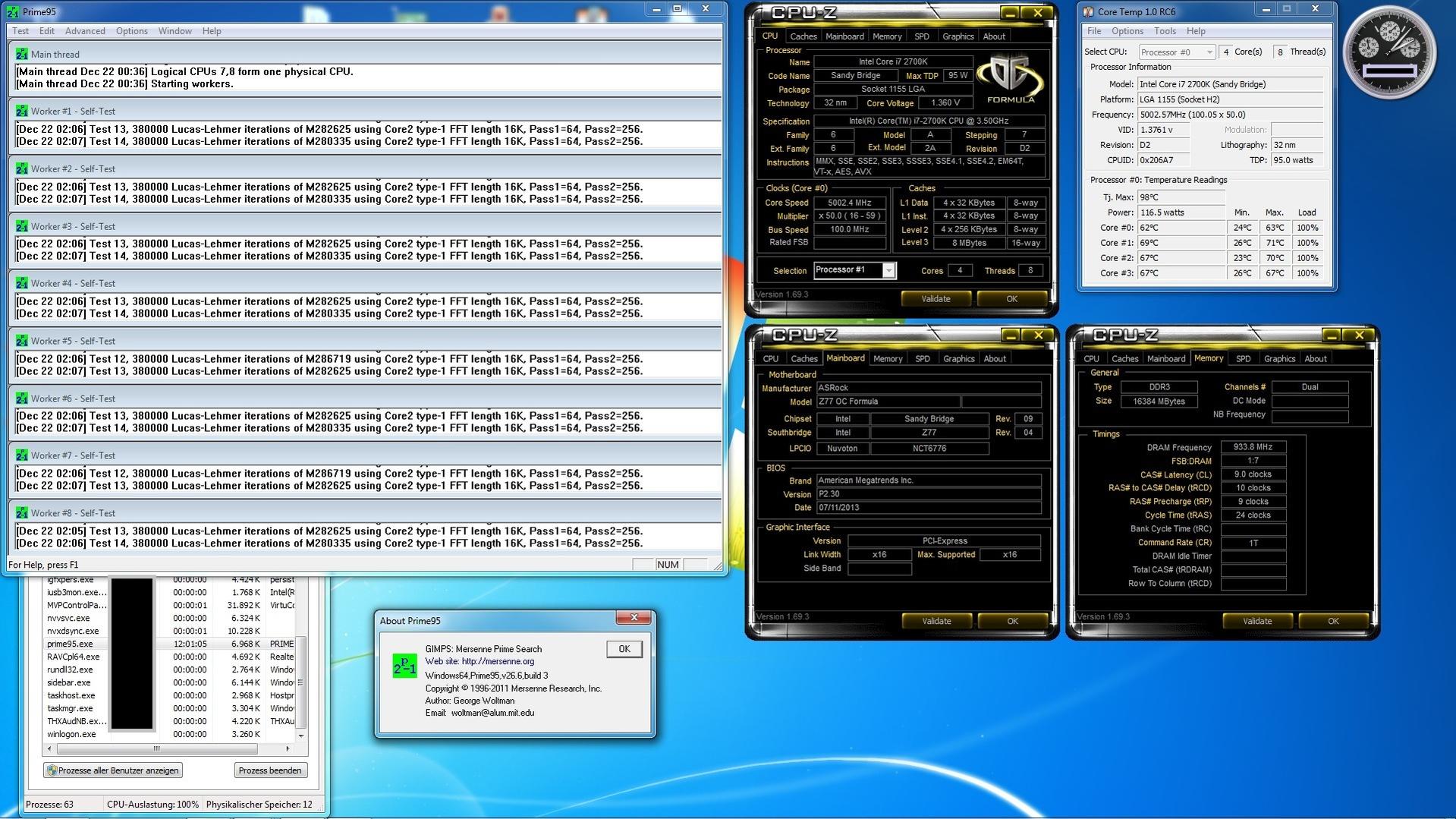Click OK in the Memory CPU-Z window

pyautogui.click(x=1333, y=621)
